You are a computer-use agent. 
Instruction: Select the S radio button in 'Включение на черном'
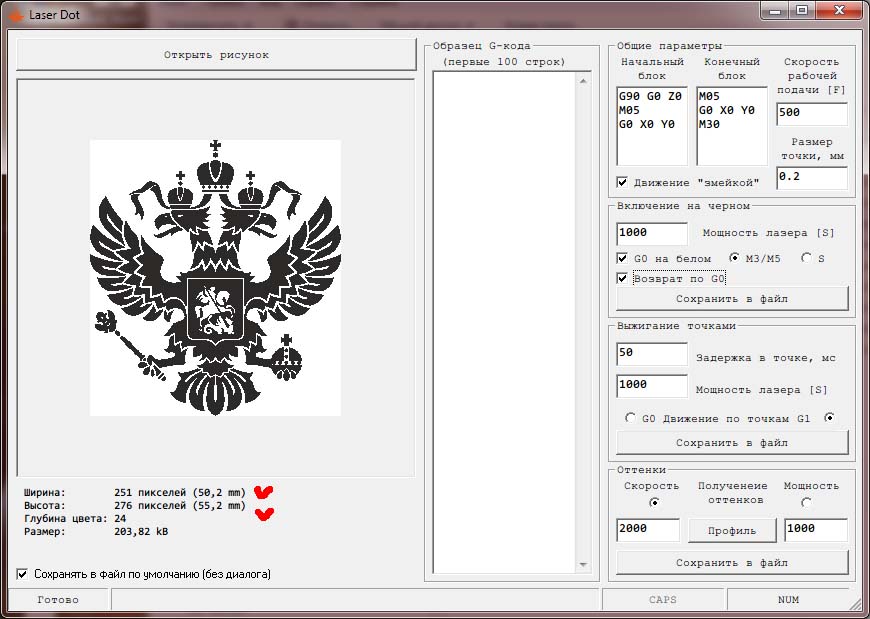pyautogui.click(x=806, y=258)
